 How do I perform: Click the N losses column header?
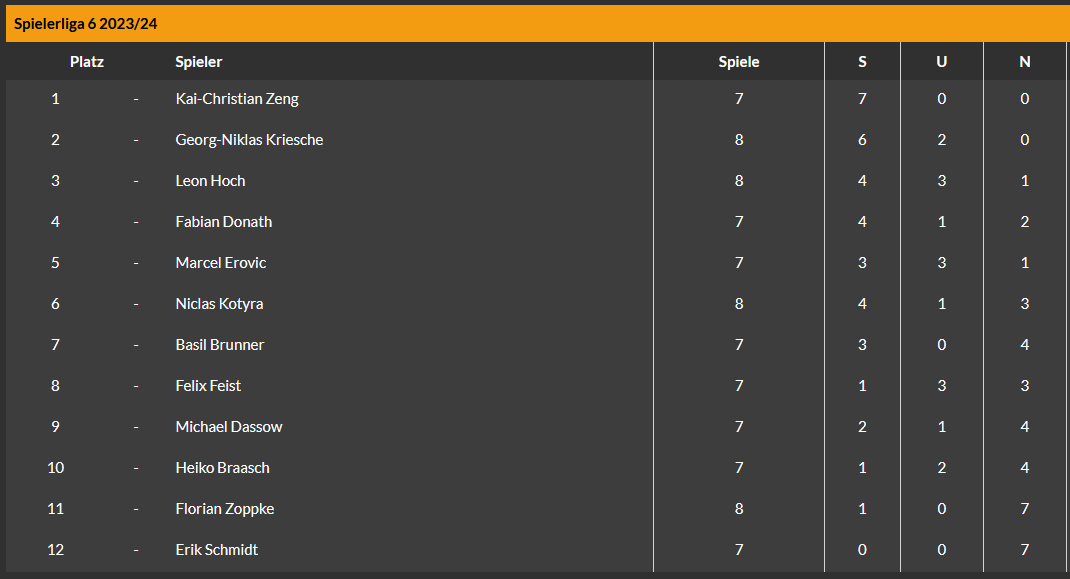1024,61
